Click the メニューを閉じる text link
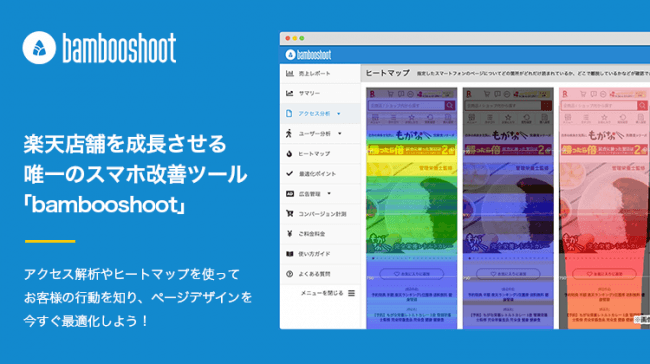650x364 pixels. coord(322,293)
